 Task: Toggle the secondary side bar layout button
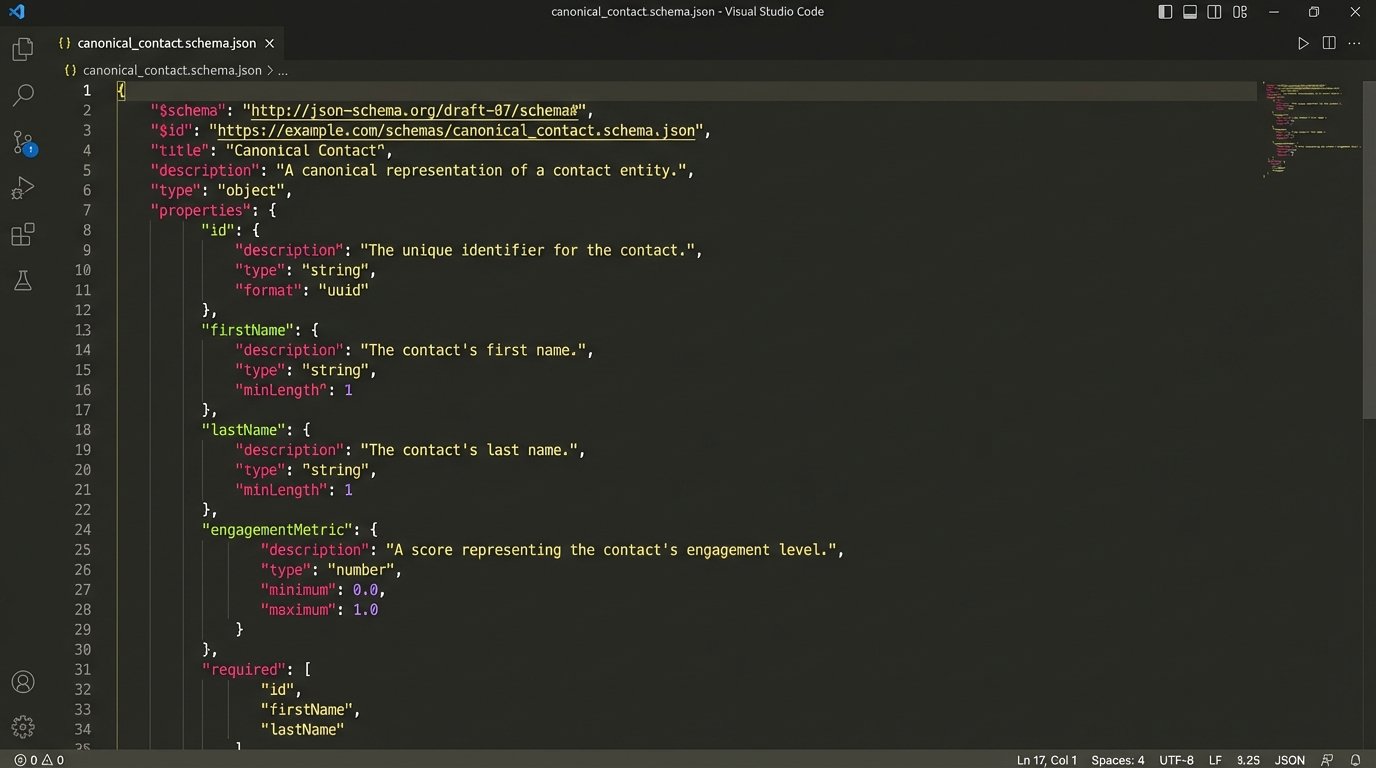1214,12
